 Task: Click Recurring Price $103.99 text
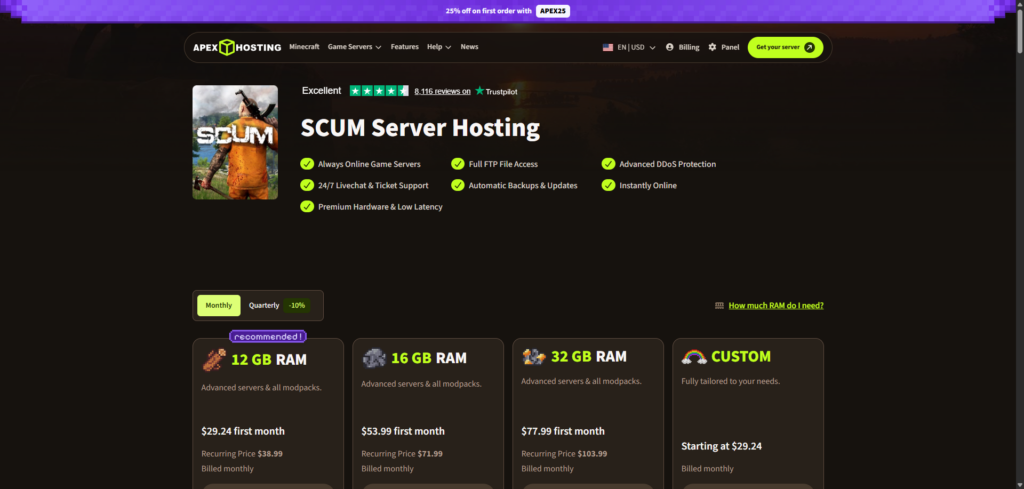tap(564, 454)
